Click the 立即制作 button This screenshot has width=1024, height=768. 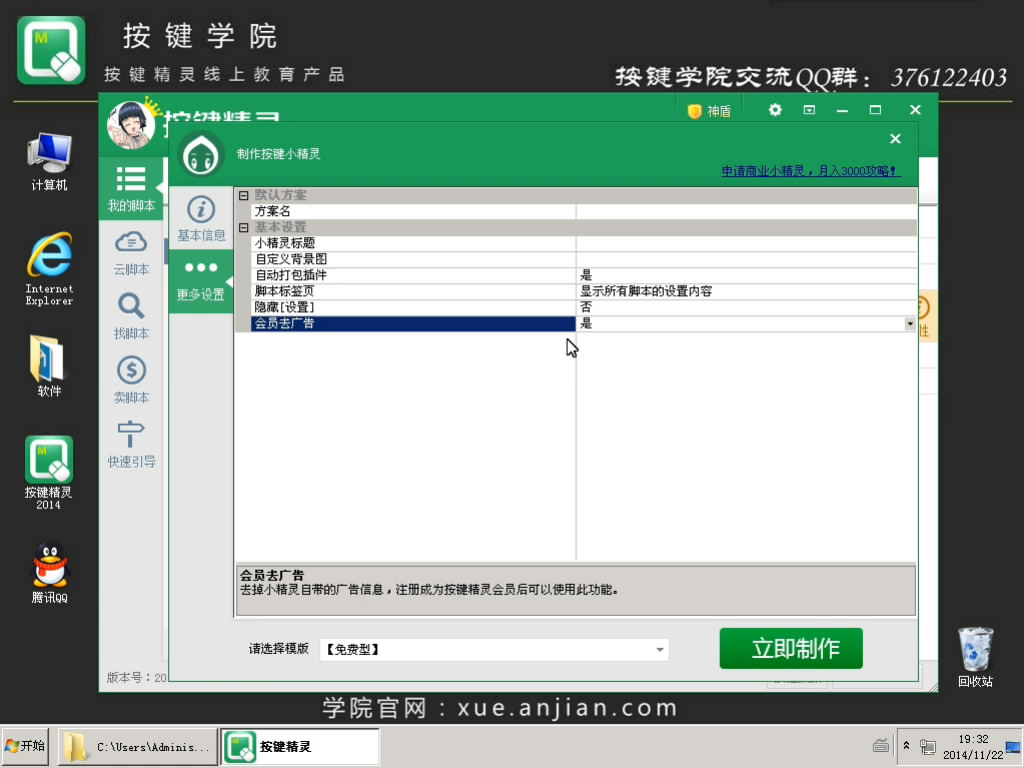pyautogui.click(x=792, y=648)
